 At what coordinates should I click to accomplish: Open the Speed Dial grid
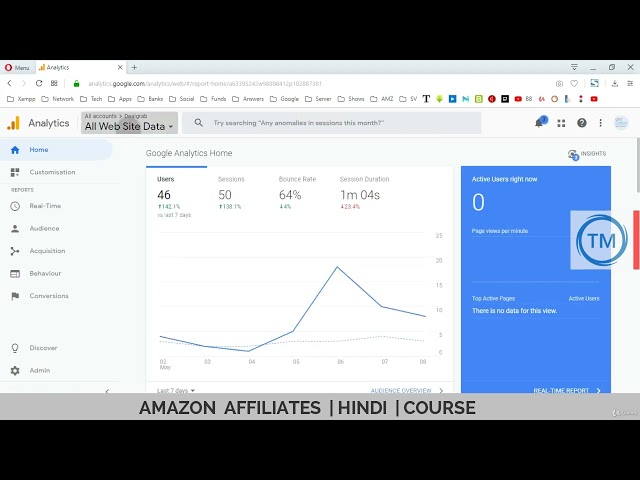click(54, 83)
